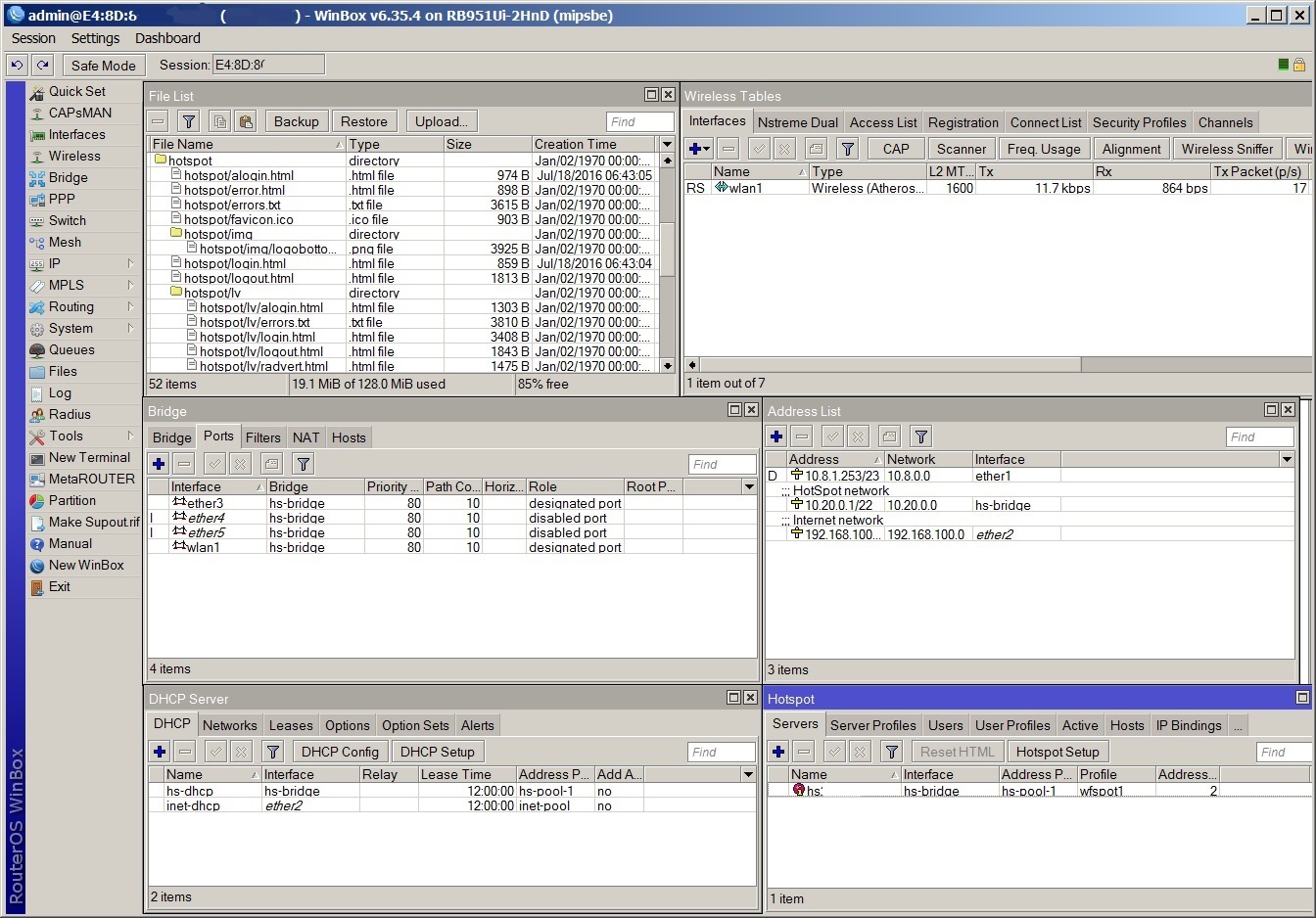Switch to the Security Profiles tab
The image size is (1316, 918).
pyautogui.click(x=1139, y=122)
